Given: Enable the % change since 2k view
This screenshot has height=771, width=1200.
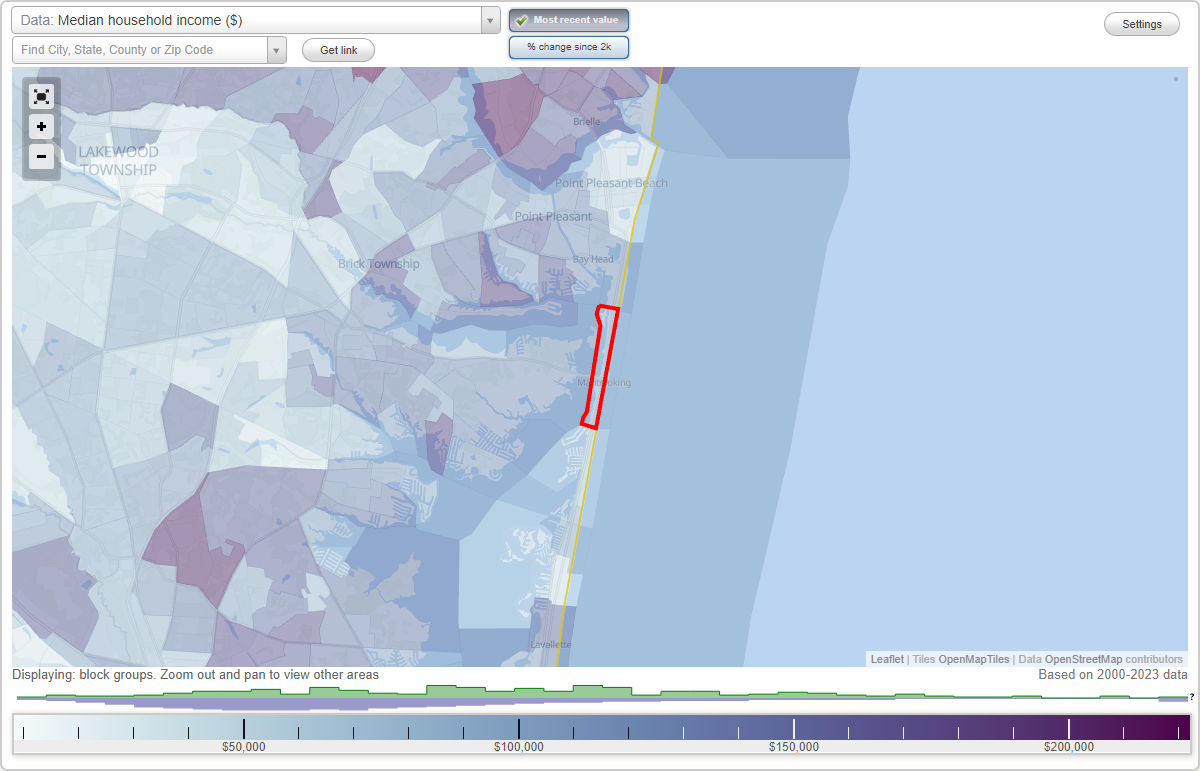Looking at the screenshot, I should pyautogui.click(x=569, y=46).
